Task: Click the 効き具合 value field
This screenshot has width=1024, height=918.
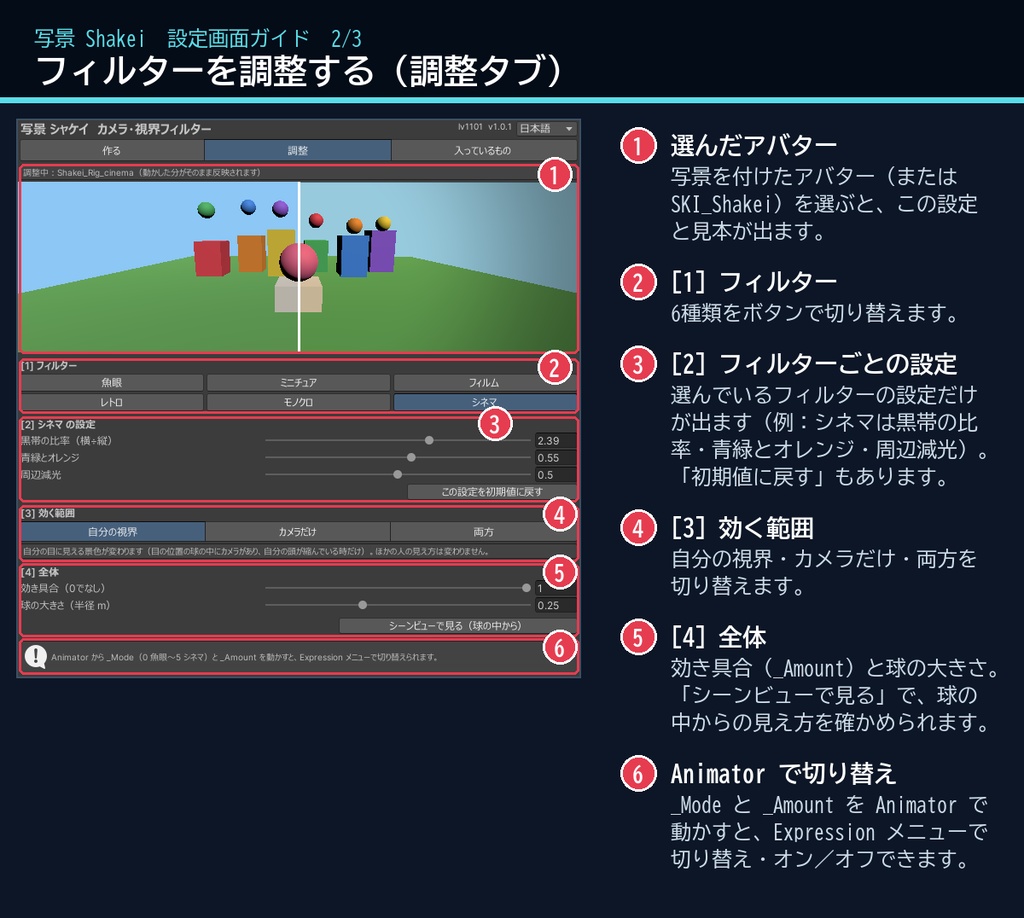Action: (x=556, y=588)
